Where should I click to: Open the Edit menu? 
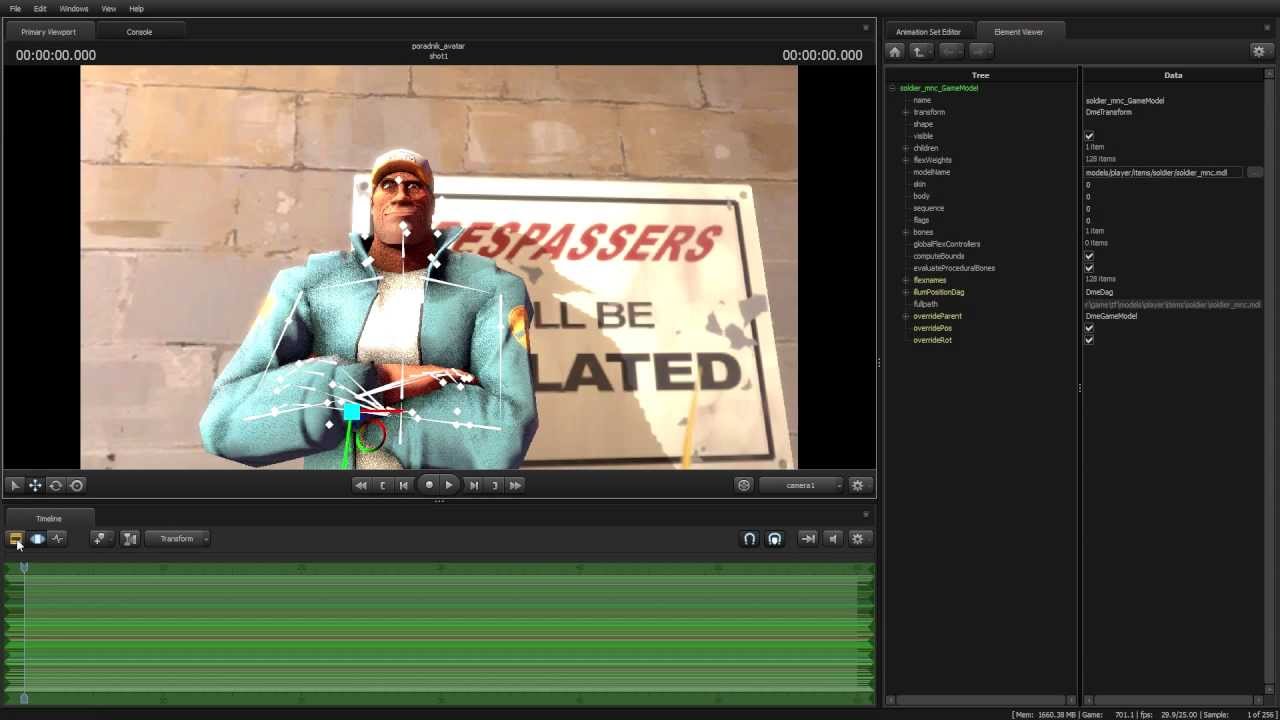coord(40,9)
